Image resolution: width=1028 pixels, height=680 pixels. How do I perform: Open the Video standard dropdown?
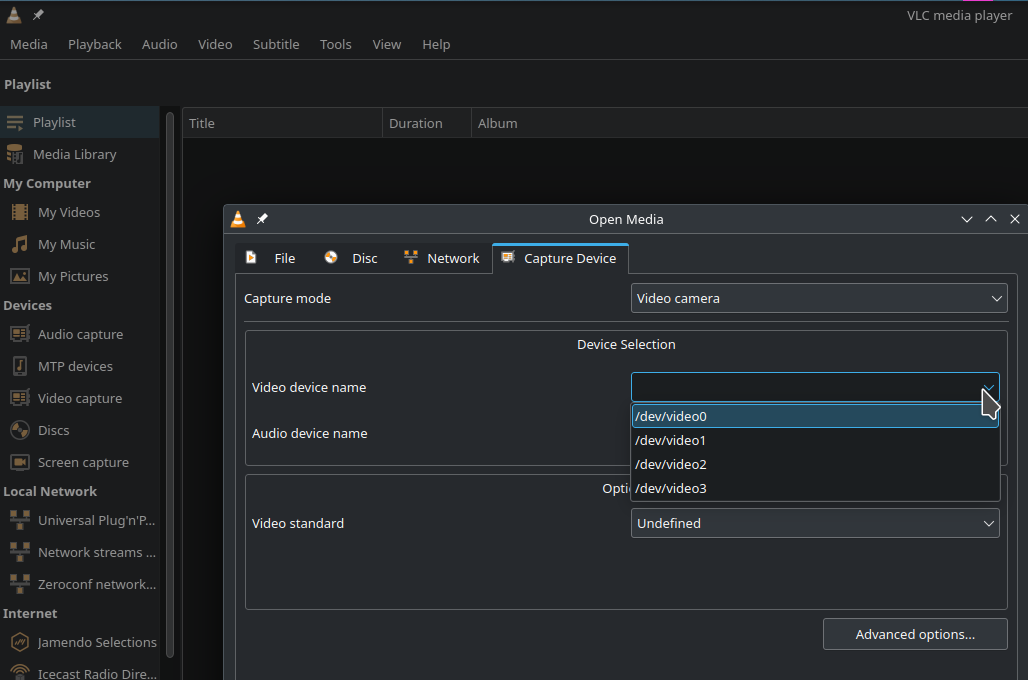pyautogui.click(x=815, y=523)
